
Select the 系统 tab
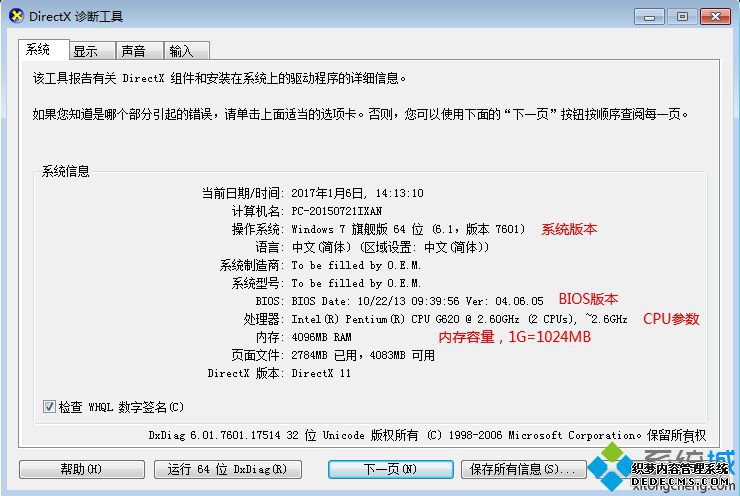(44, 49)
